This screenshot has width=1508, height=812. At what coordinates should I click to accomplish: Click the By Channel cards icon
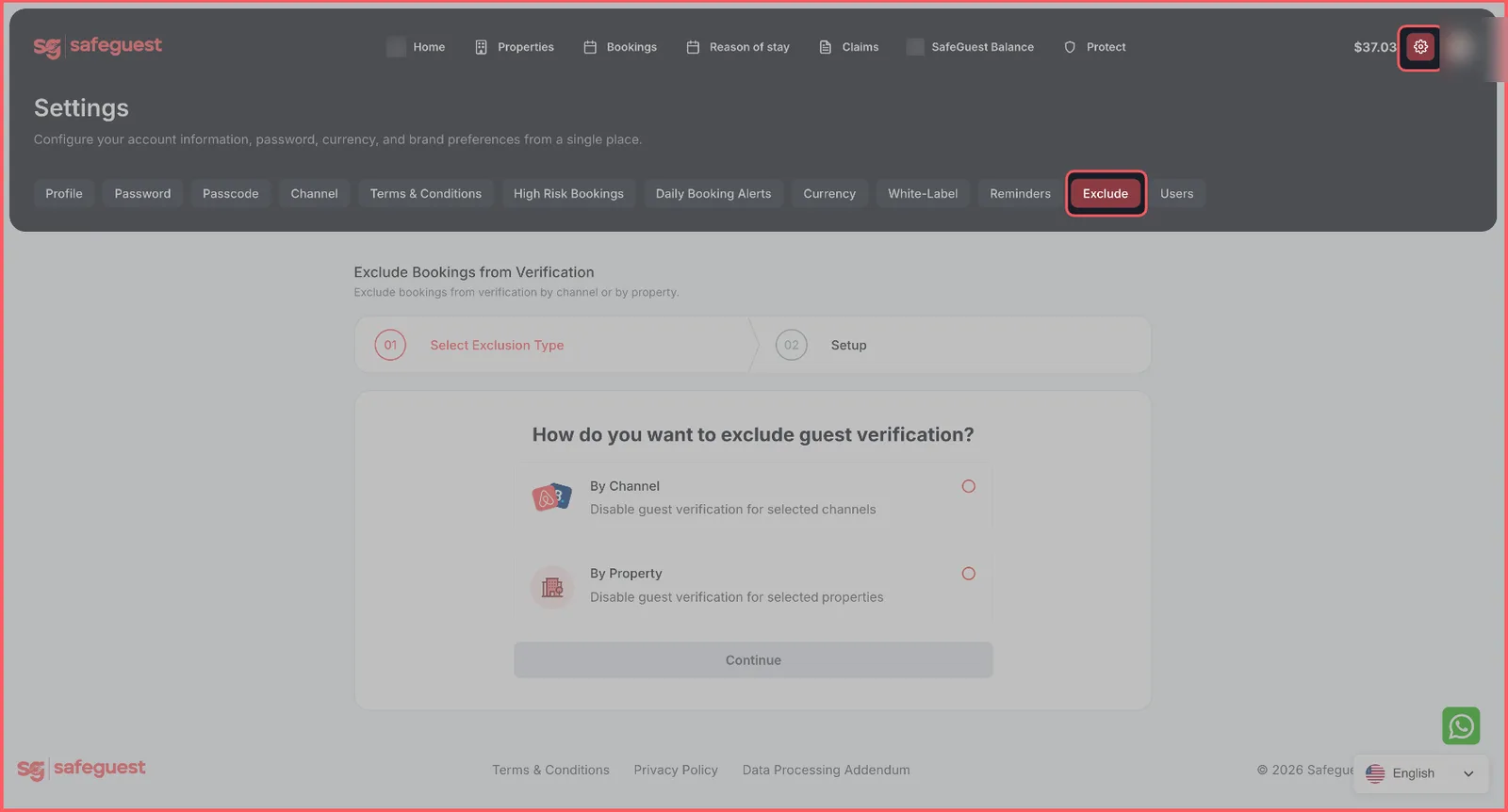point(552,496)
